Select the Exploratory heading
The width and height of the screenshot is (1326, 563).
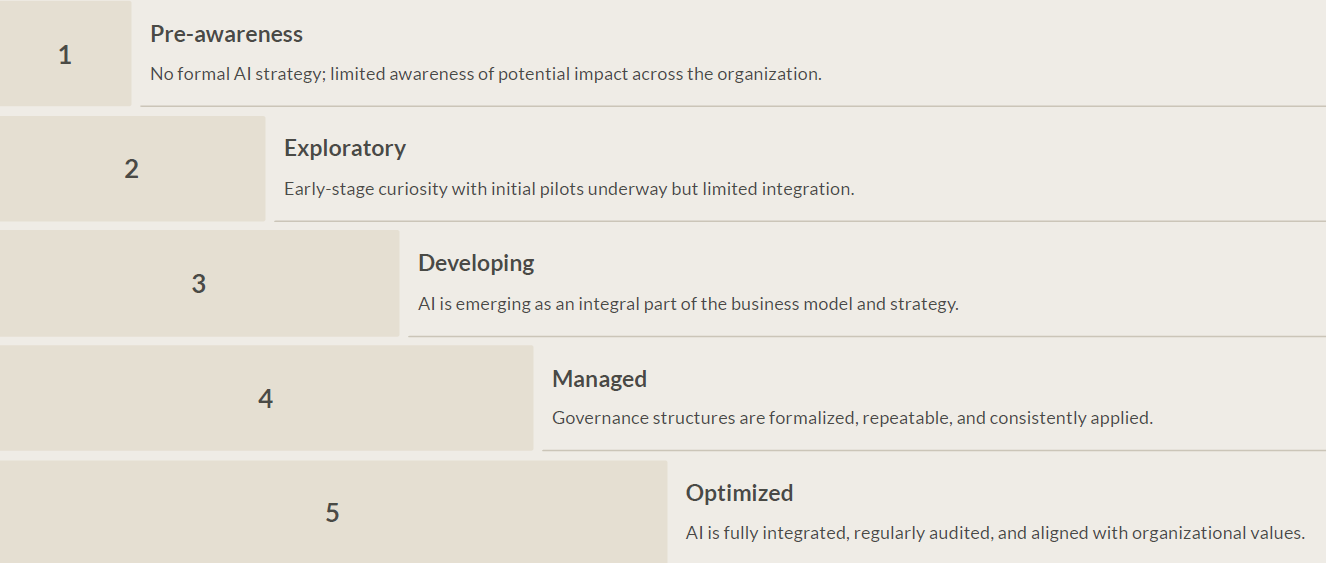tap(345, 148)
